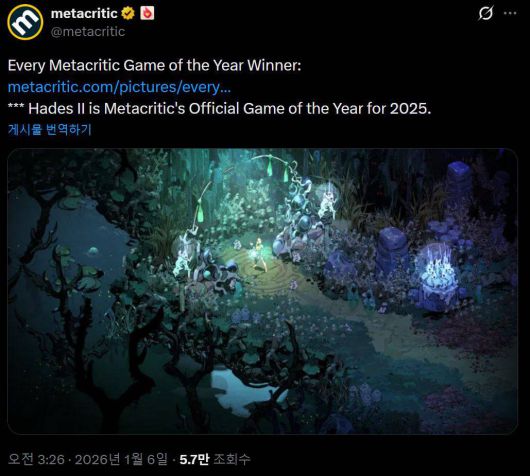Click the 오전 3:26 timestamp

pos(36,459)
